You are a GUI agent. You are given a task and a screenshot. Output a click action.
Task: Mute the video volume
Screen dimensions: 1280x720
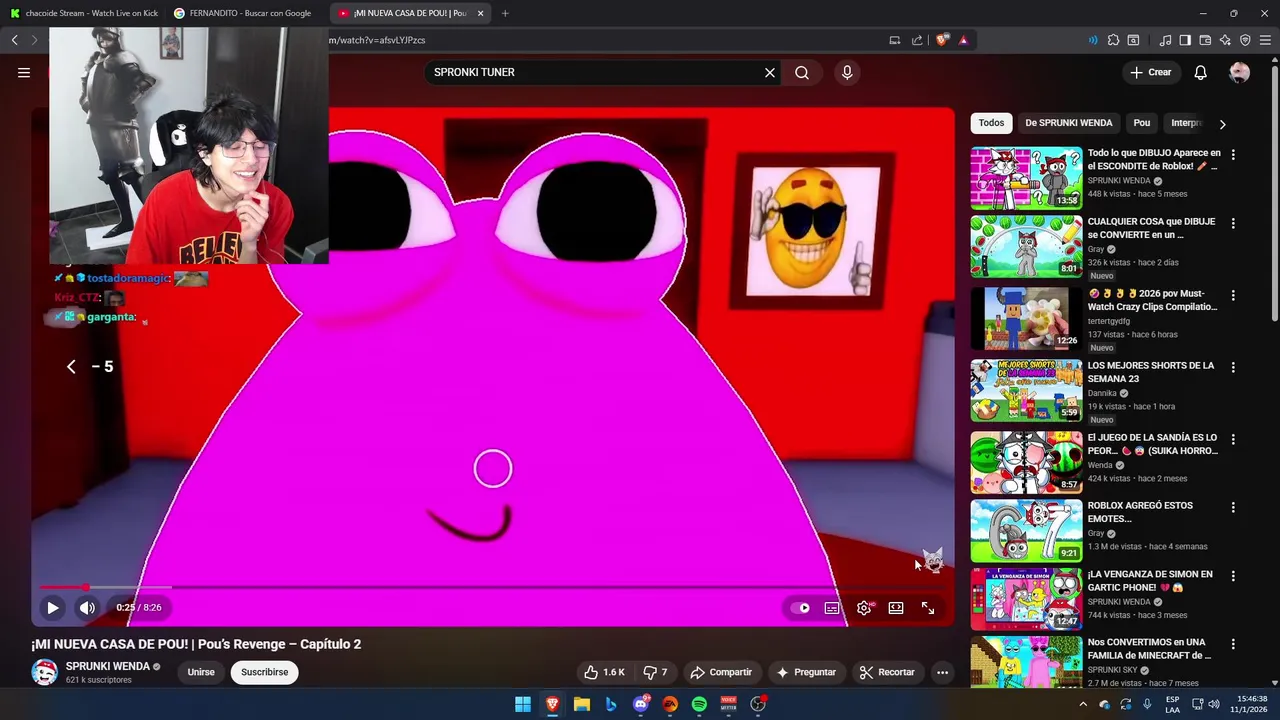(x=87, y=607)
